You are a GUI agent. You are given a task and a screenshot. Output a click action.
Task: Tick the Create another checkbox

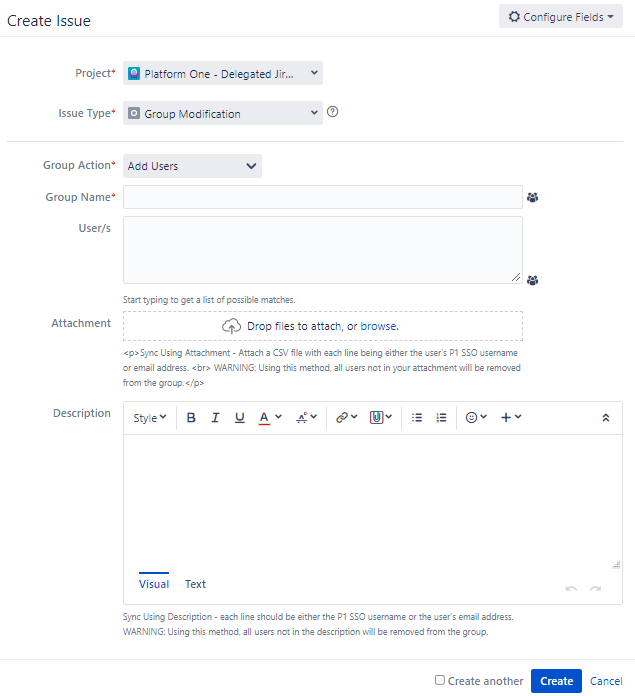coord(440,680)
